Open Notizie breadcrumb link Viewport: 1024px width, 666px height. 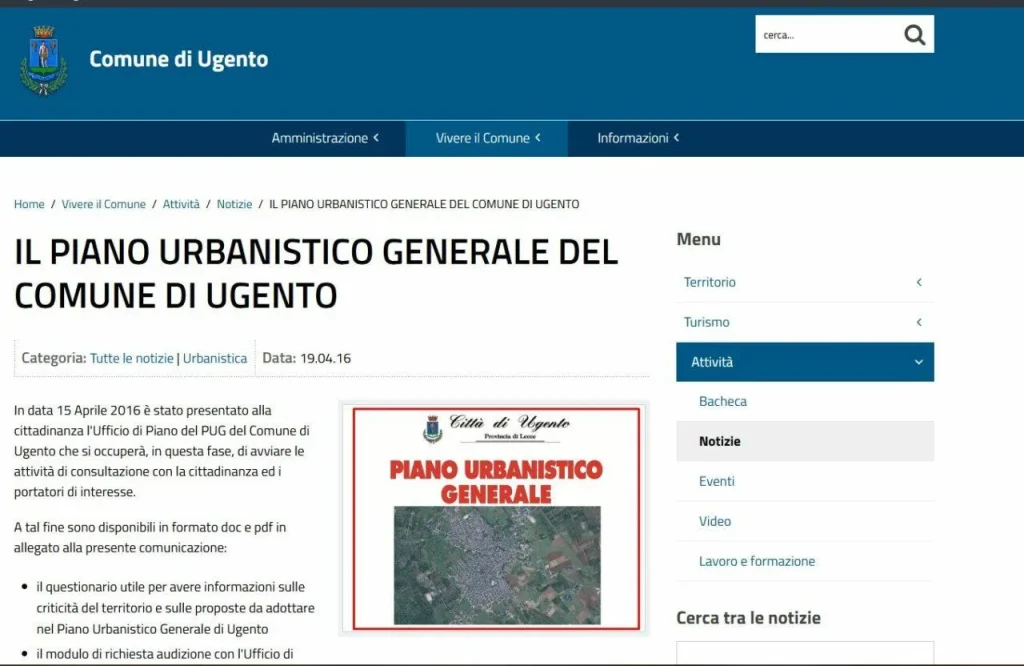(x=234, y=204)
